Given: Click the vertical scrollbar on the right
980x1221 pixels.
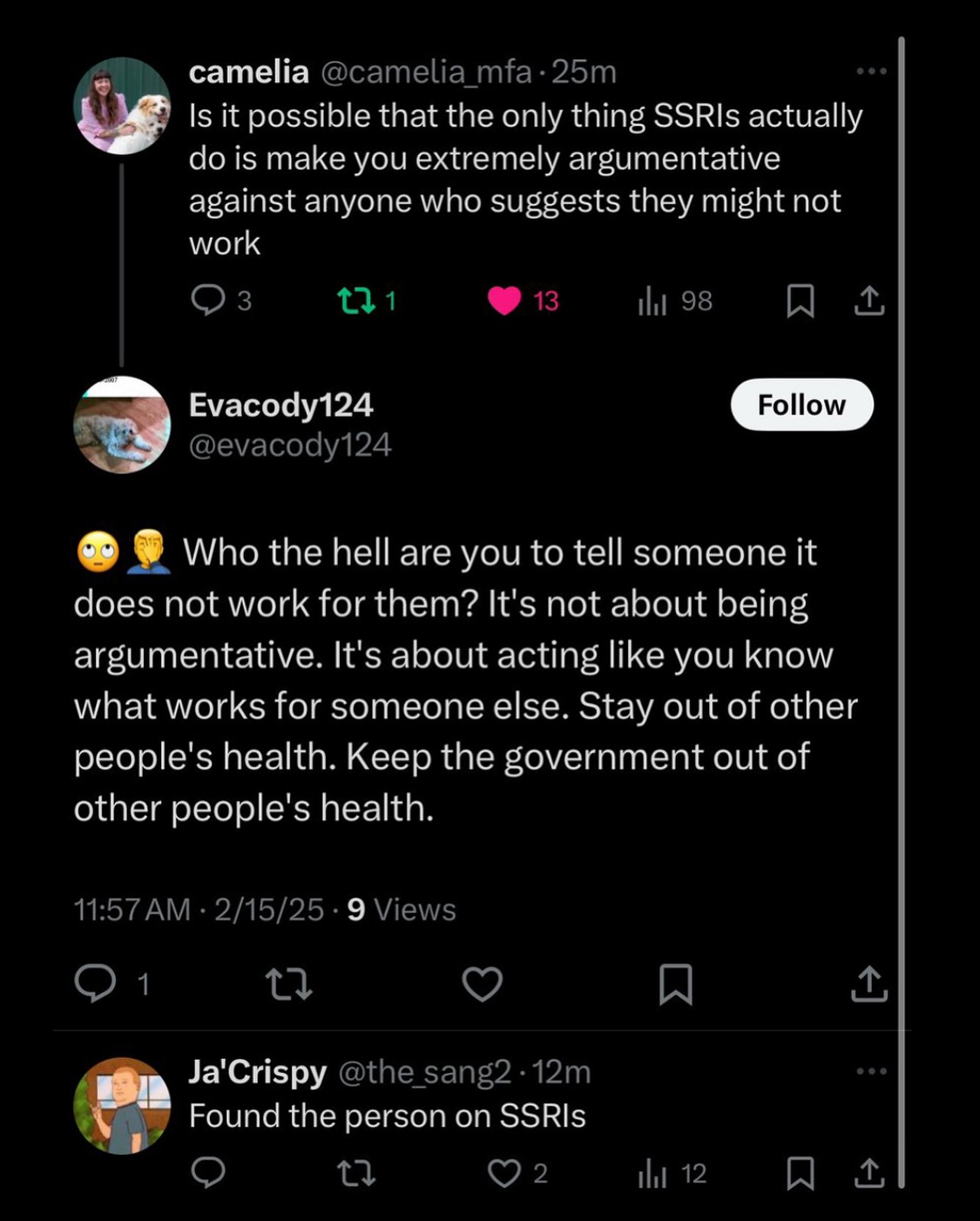Looking at the screenshot, I should (x=901, y=610).
